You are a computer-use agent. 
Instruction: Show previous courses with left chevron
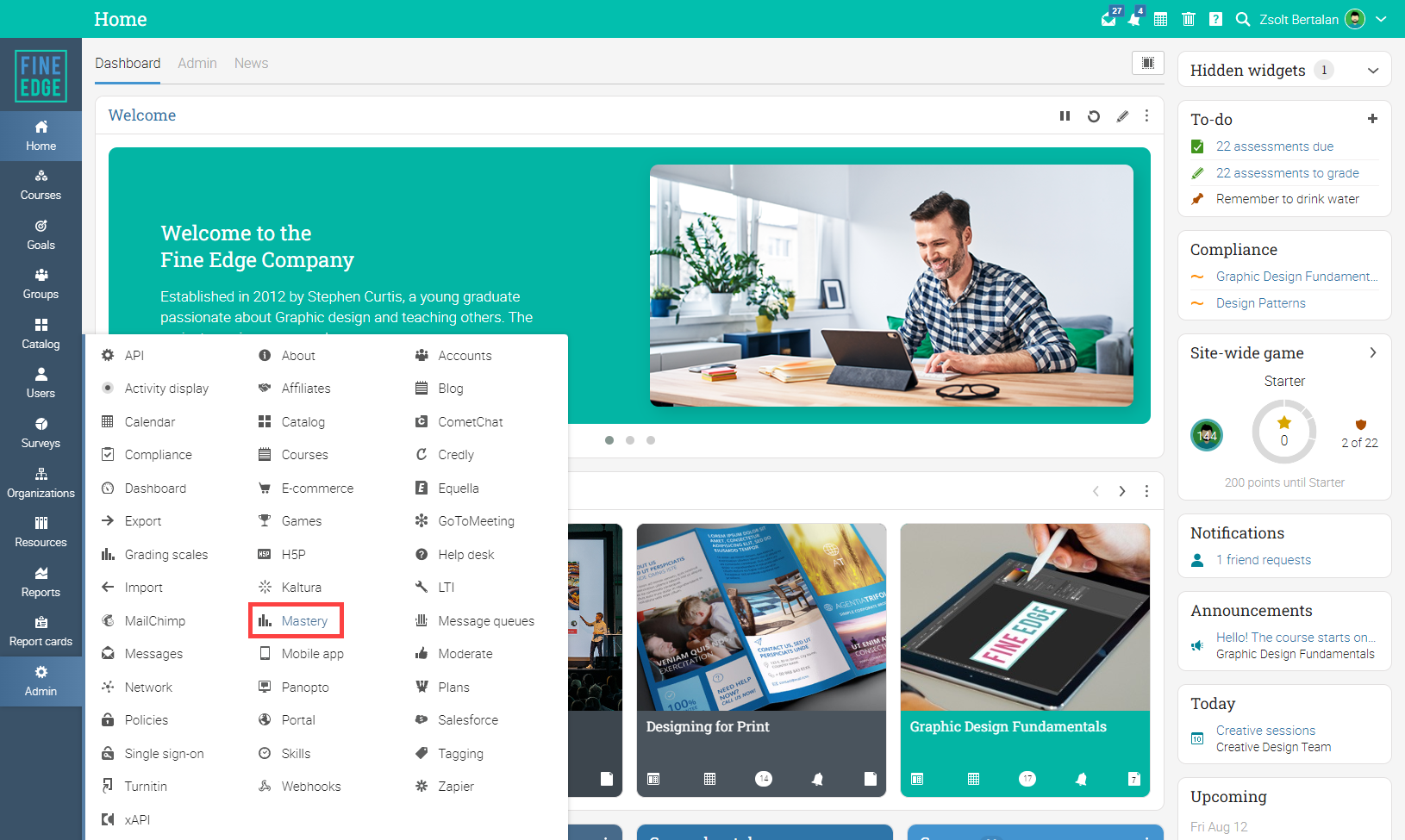click(1096, 491)
